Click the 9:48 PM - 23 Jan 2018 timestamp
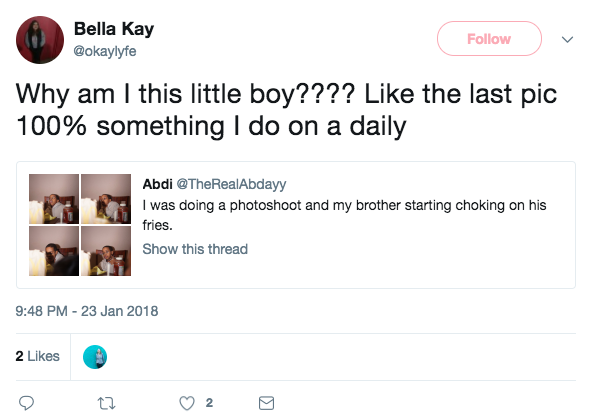 88,311
